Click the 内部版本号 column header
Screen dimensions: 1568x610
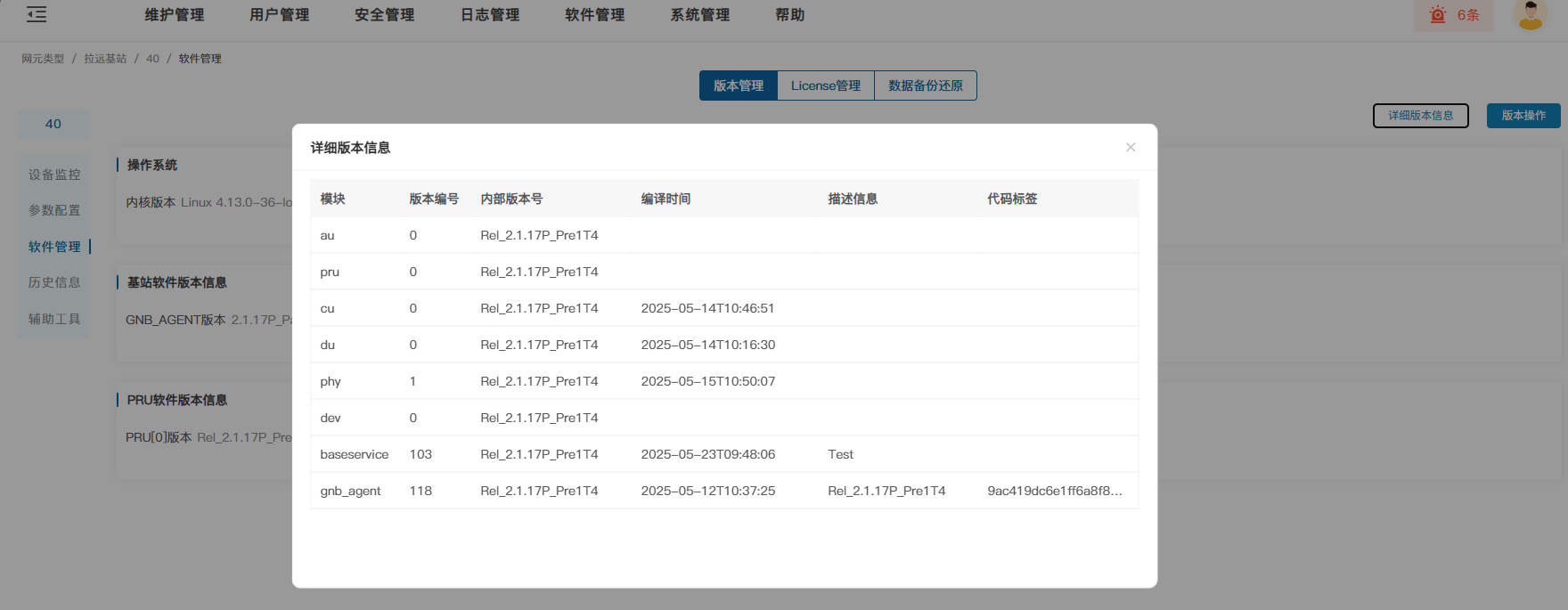511,199
